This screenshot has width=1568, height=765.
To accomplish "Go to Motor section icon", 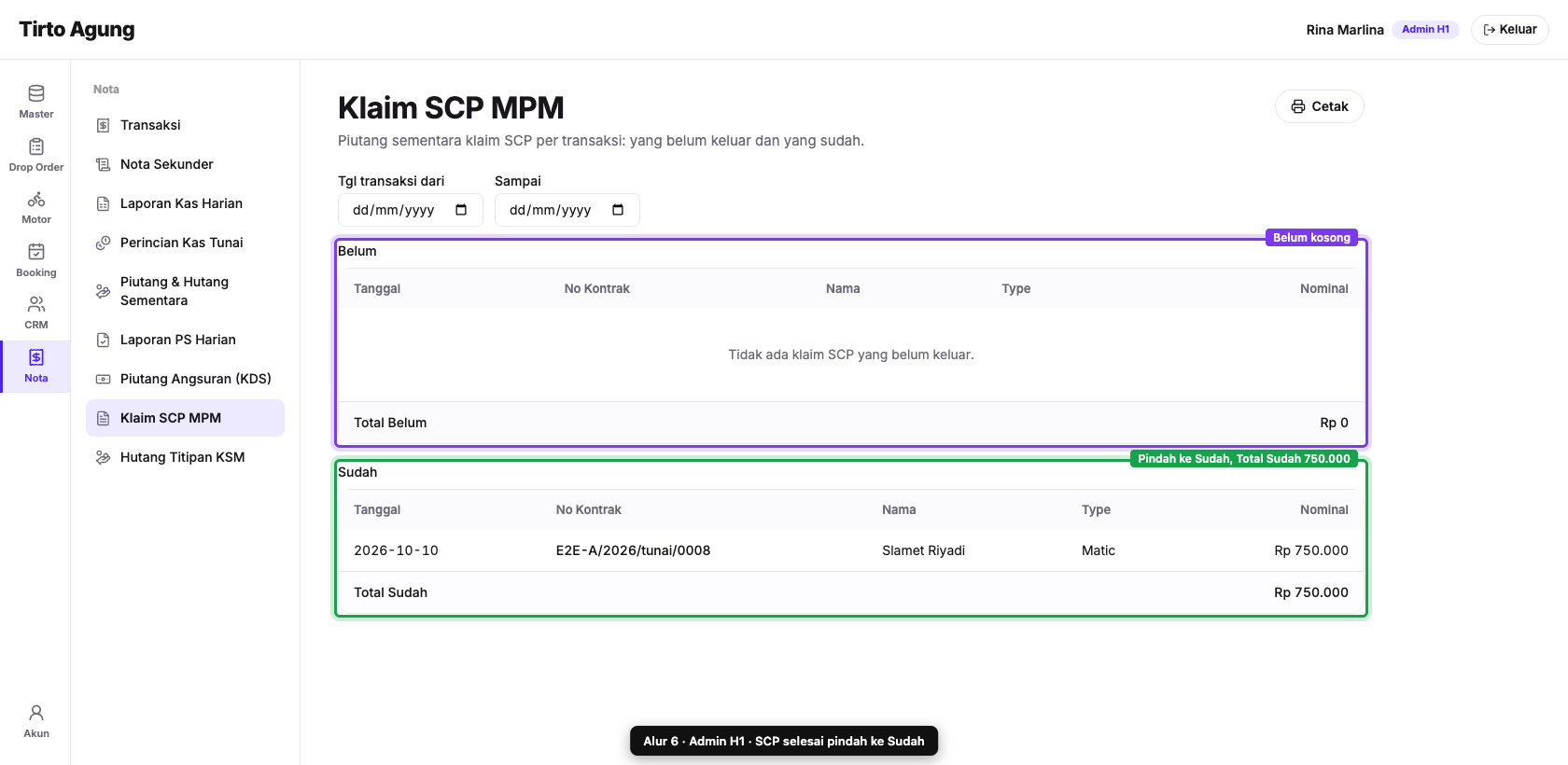I will coord(36,199).
